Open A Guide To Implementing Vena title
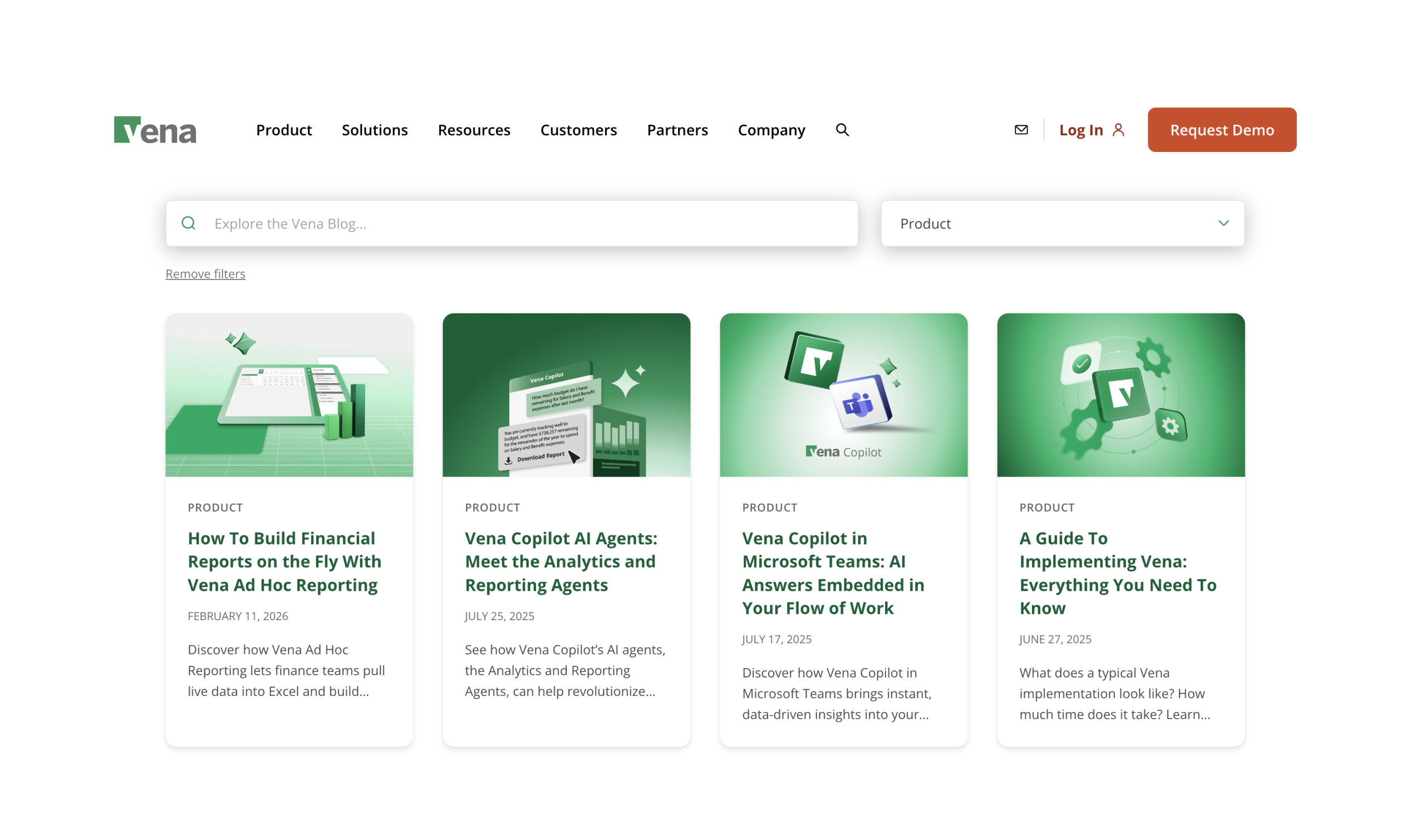The image size is (1425, 840). point(1117,573)
